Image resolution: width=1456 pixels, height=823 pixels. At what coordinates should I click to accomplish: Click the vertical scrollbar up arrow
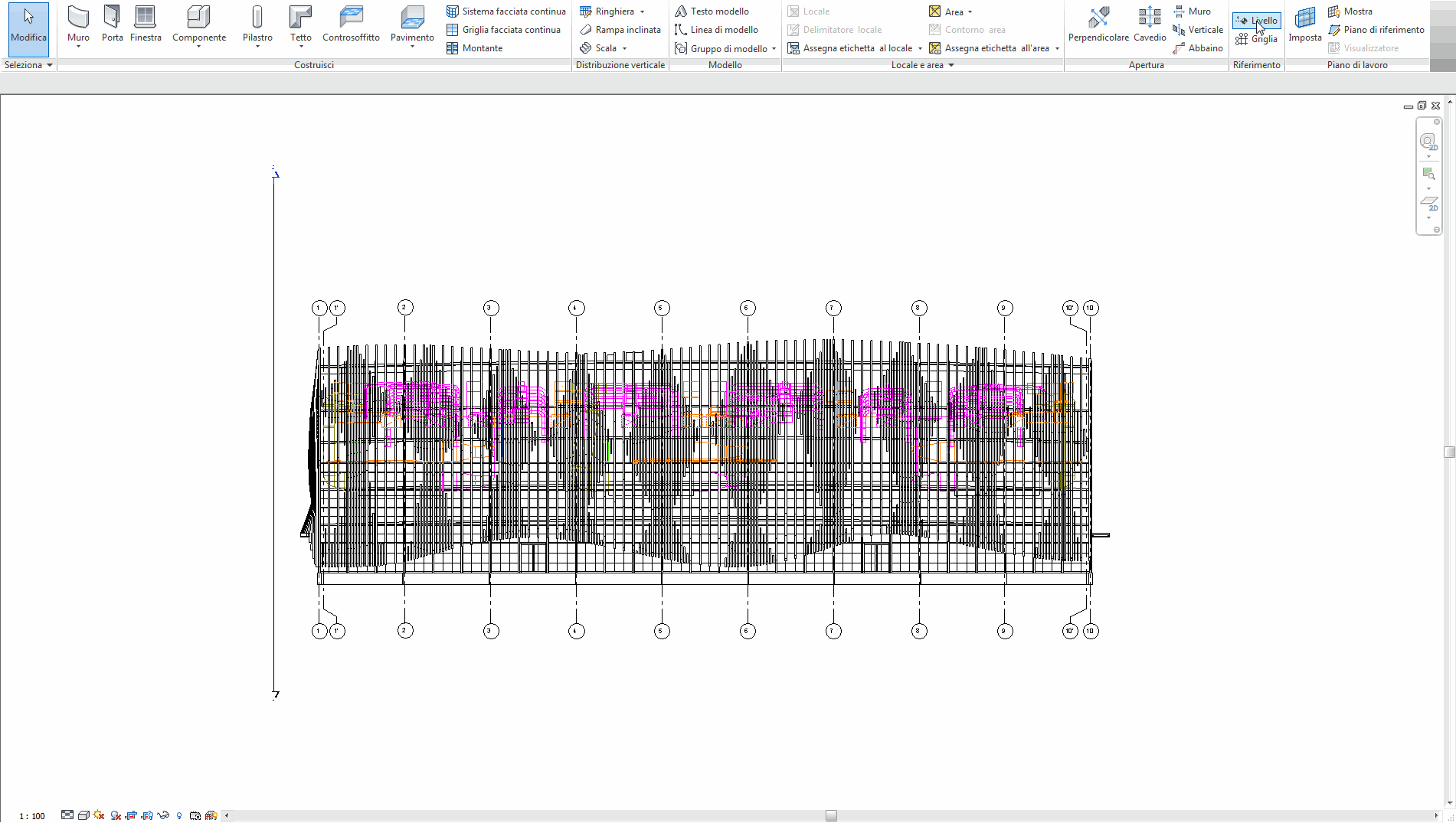click(1450, 100)
